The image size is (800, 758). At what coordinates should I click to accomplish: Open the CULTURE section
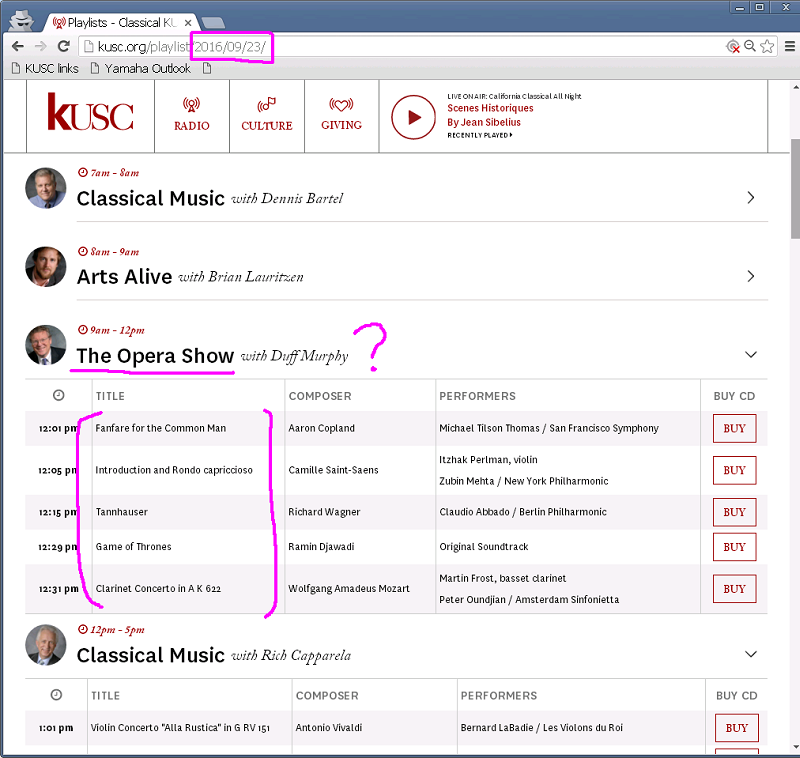(x=266, y=115)
